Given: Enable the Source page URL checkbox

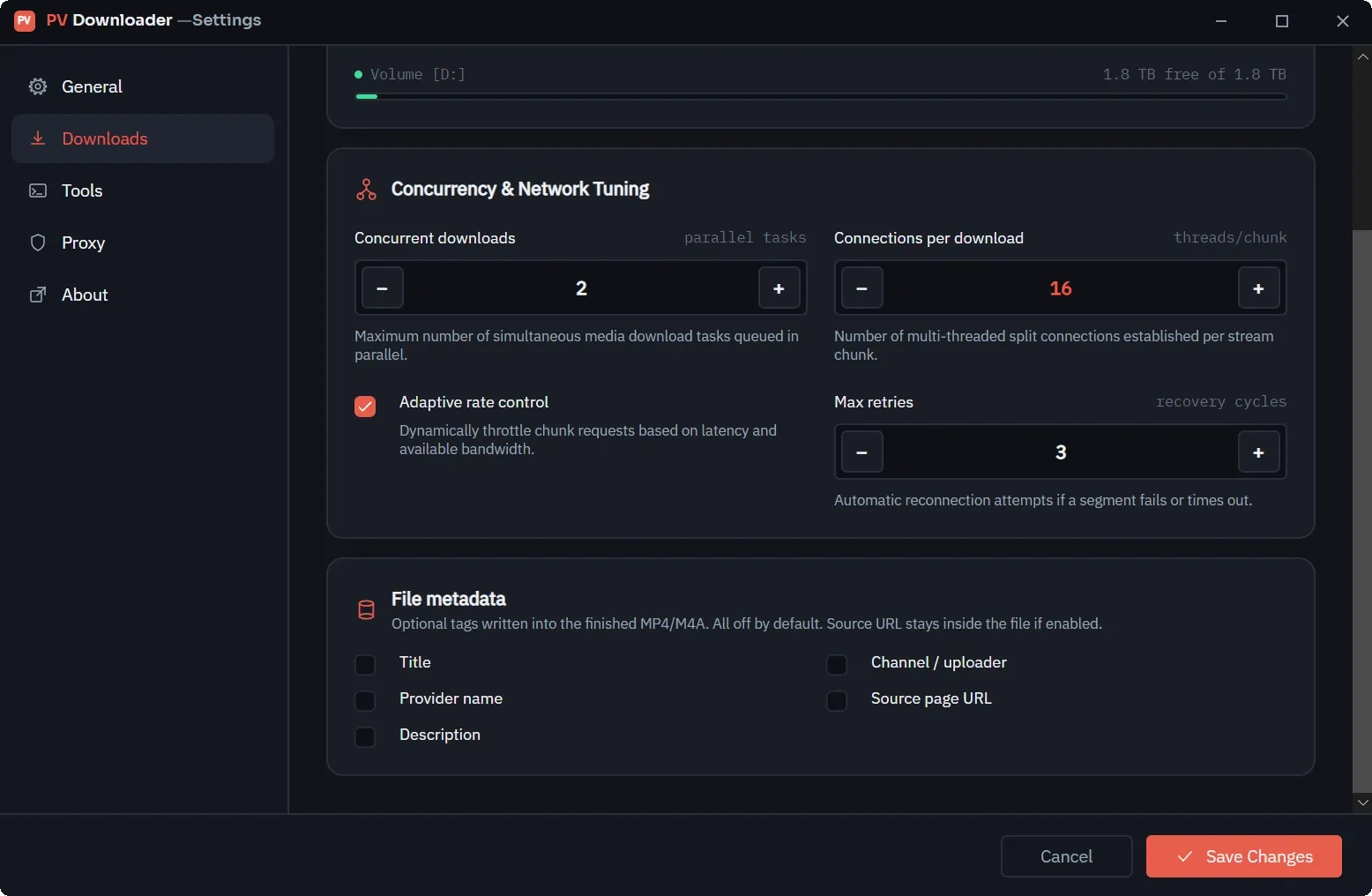Looking at the screenshot, I should (x=837, y=700).
